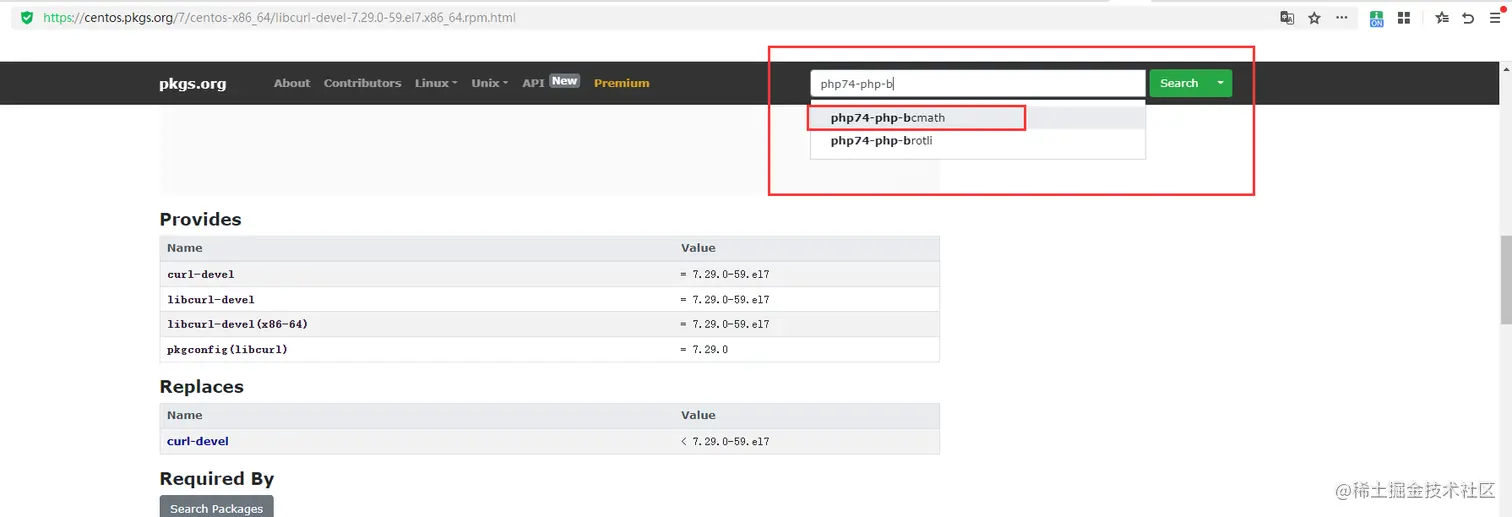Open the Premium link
Screen dimensions: 1512x517
click(x=622, y=83)
